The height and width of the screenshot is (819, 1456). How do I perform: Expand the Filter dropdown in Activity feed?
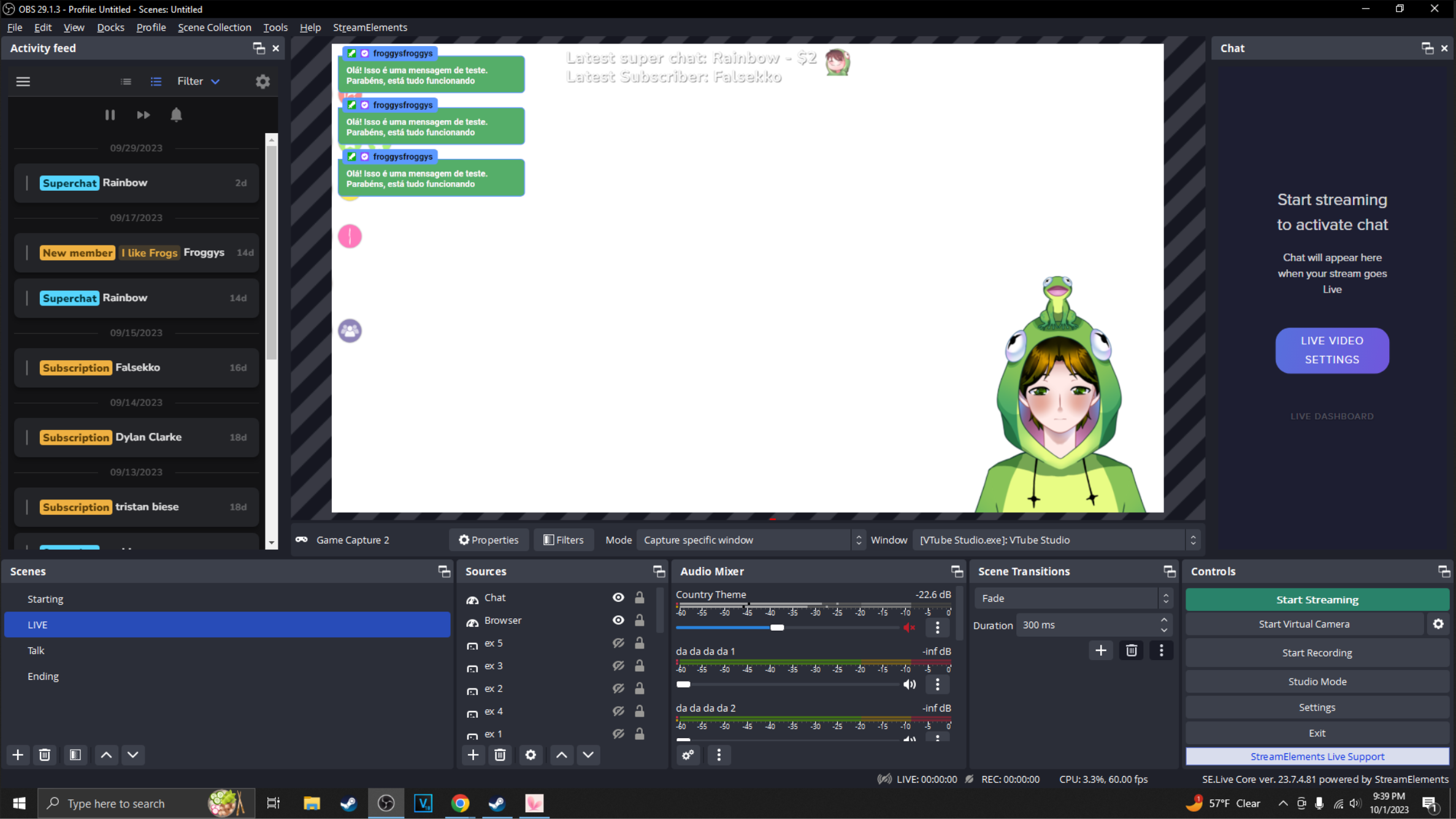tap(199, 82)
